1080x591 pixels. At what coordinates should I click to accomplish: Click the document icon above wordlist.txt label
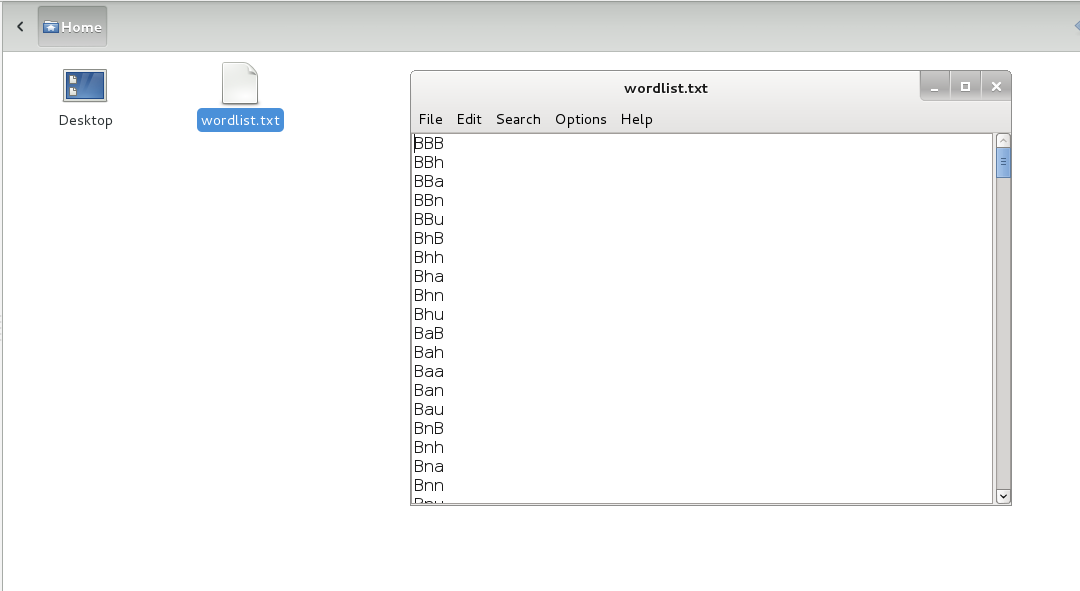coord(240,85)
